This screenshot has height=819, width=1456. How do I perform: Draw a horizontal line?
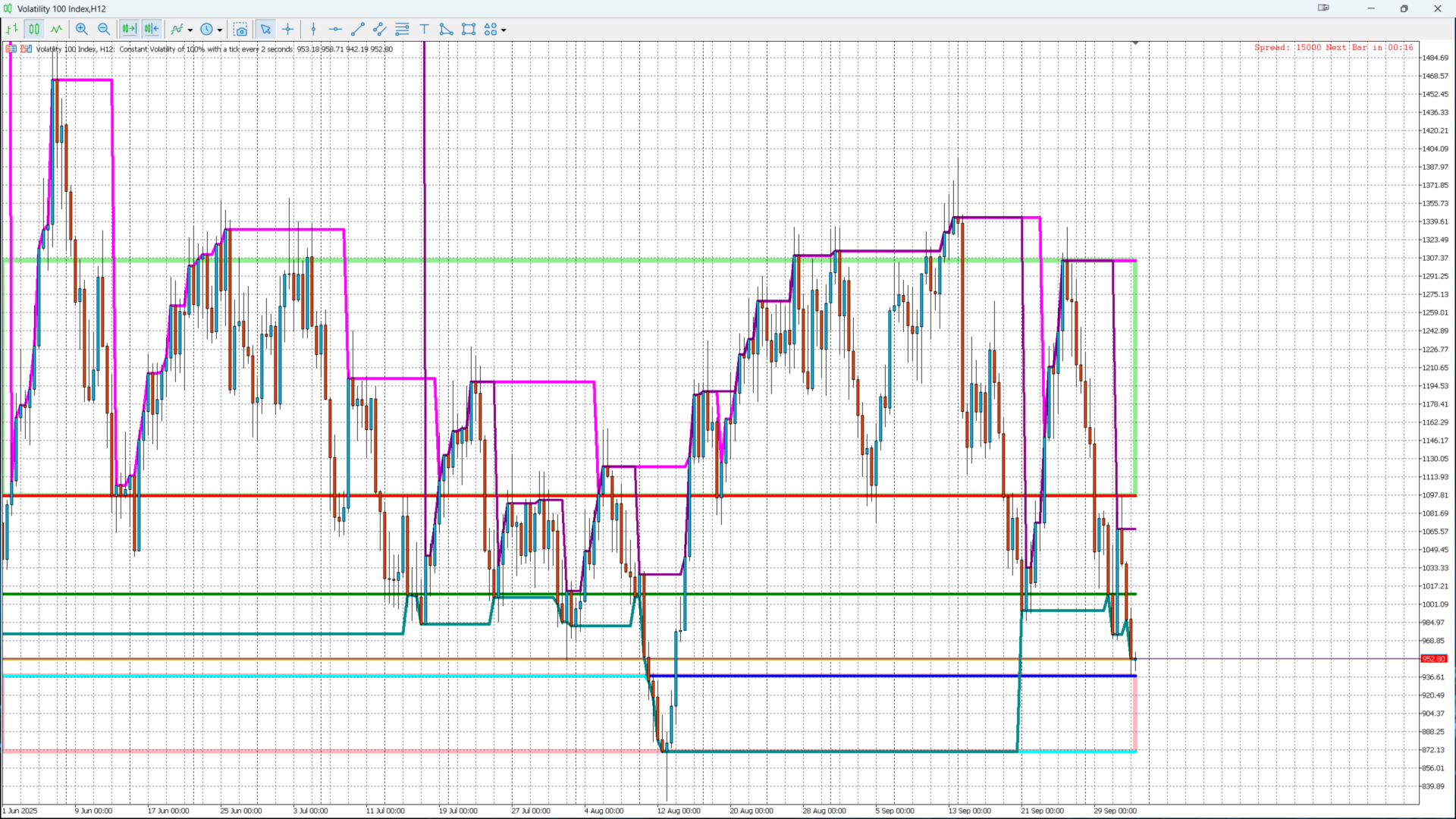[335, 30]
